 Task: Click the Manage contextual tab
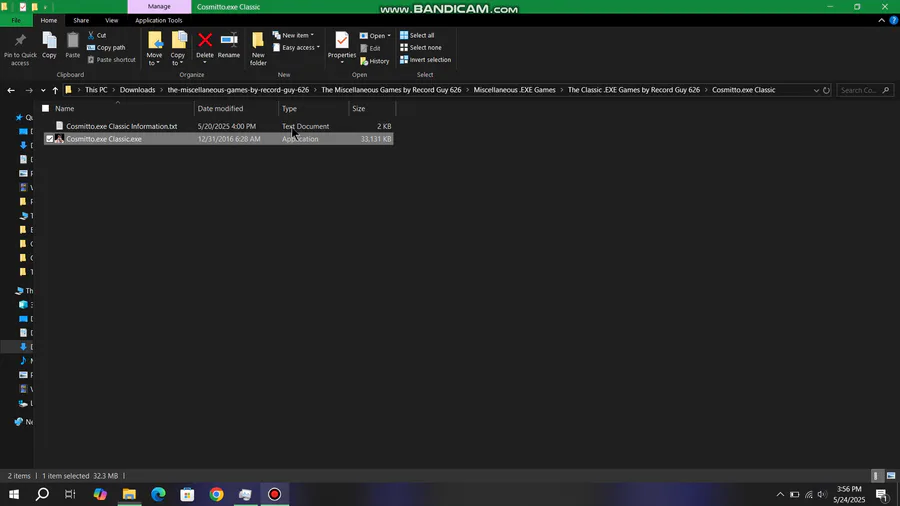coord(159,7)
